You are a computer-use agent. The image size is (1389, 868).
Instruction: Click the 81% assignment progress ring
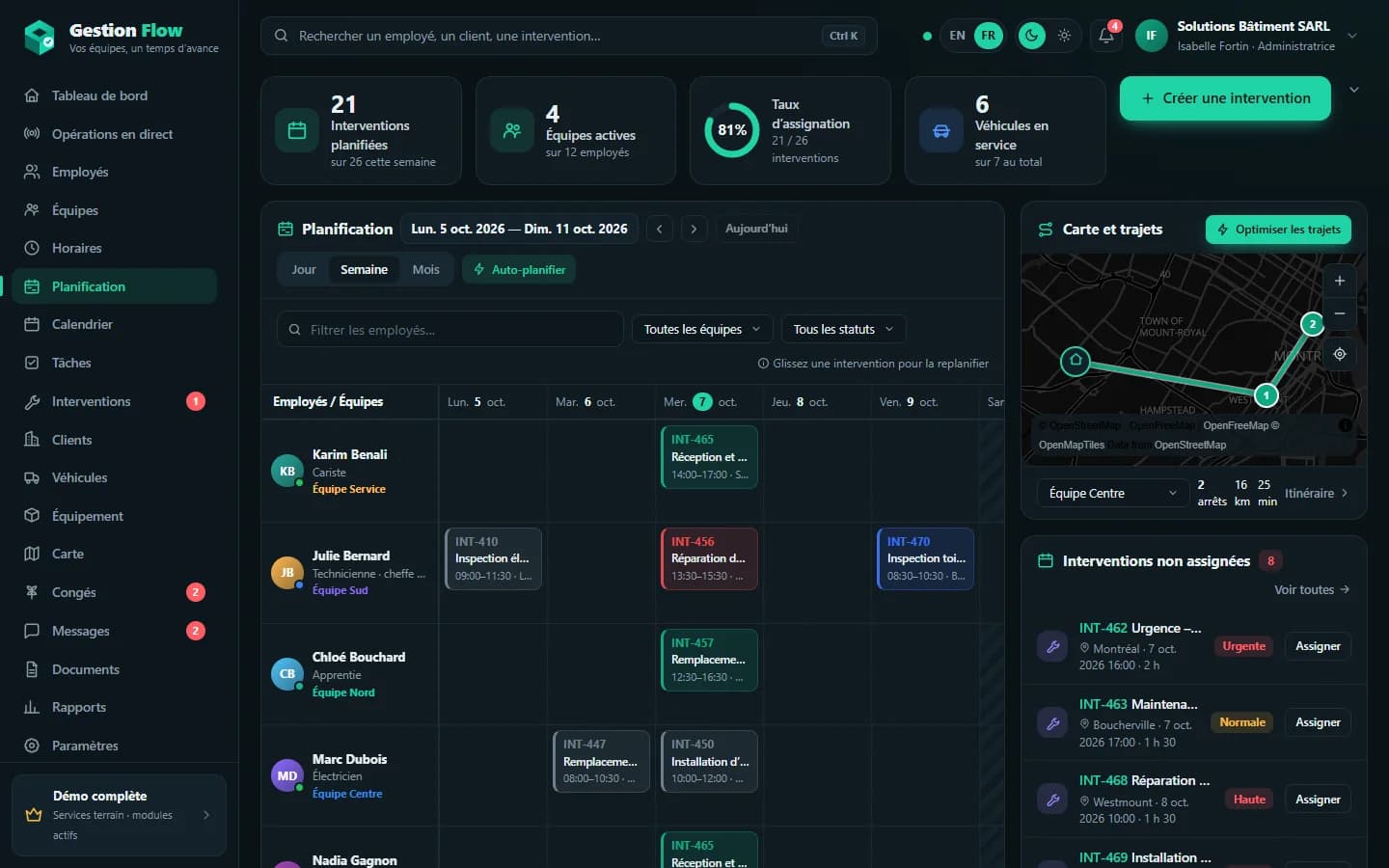coord(732,130)
